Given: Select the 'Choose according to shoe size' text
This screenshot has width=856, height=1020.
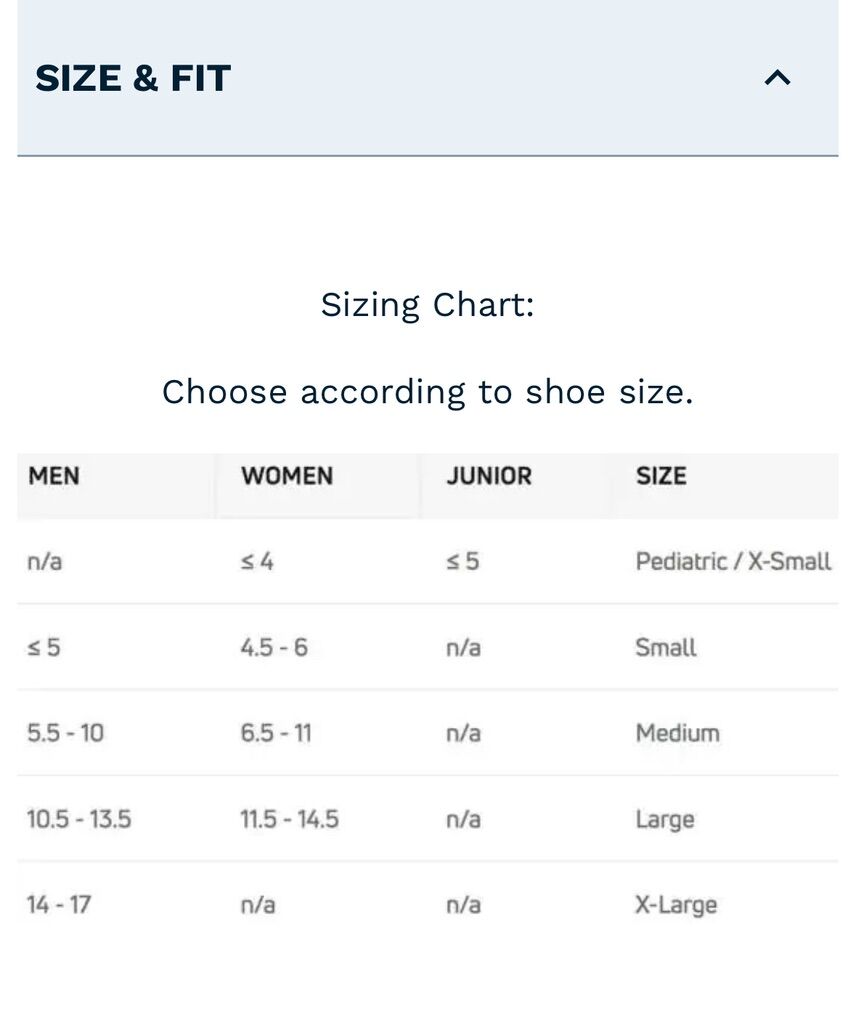Looking at the screenshot, I should click(x=427, y=392).
